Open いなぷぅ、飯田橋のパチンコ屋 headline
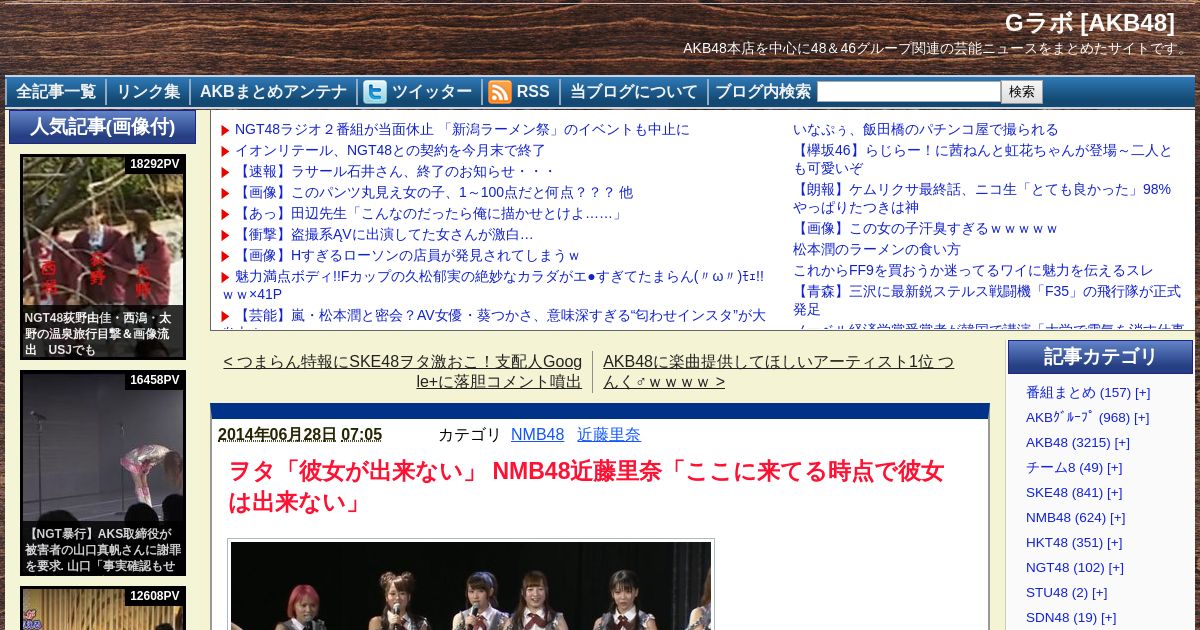Image resolution: width=1200 pixels, height=630 pixels. click(925, 129)
